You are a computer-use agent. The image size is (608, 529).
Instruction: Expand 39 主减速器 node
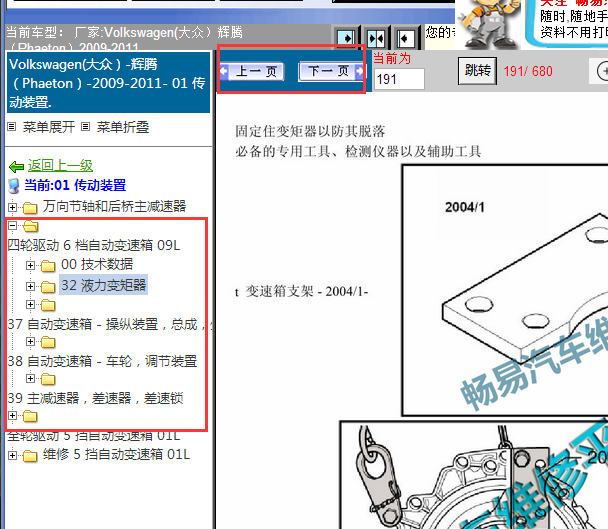tap(30, 378)
